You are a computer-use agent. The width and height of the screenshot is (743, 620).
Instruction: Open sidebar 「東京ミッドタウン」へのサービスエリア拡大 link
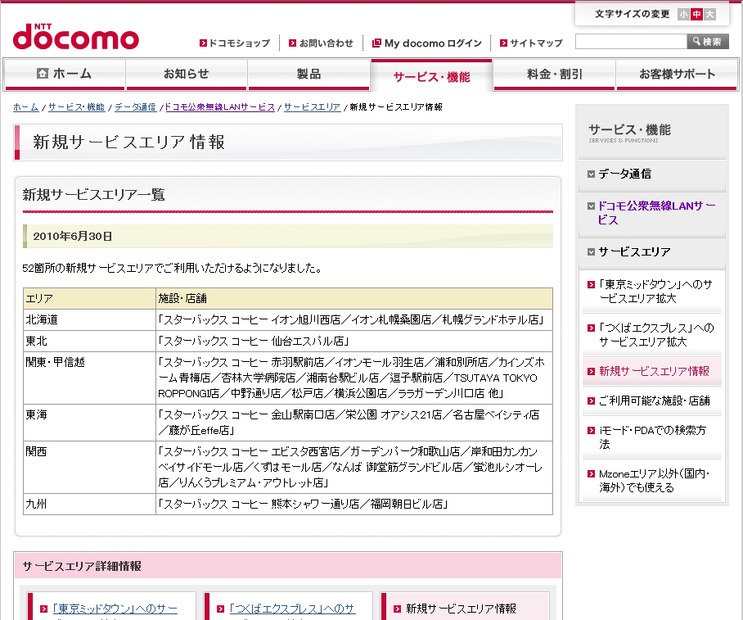click(x=656, y=292)
